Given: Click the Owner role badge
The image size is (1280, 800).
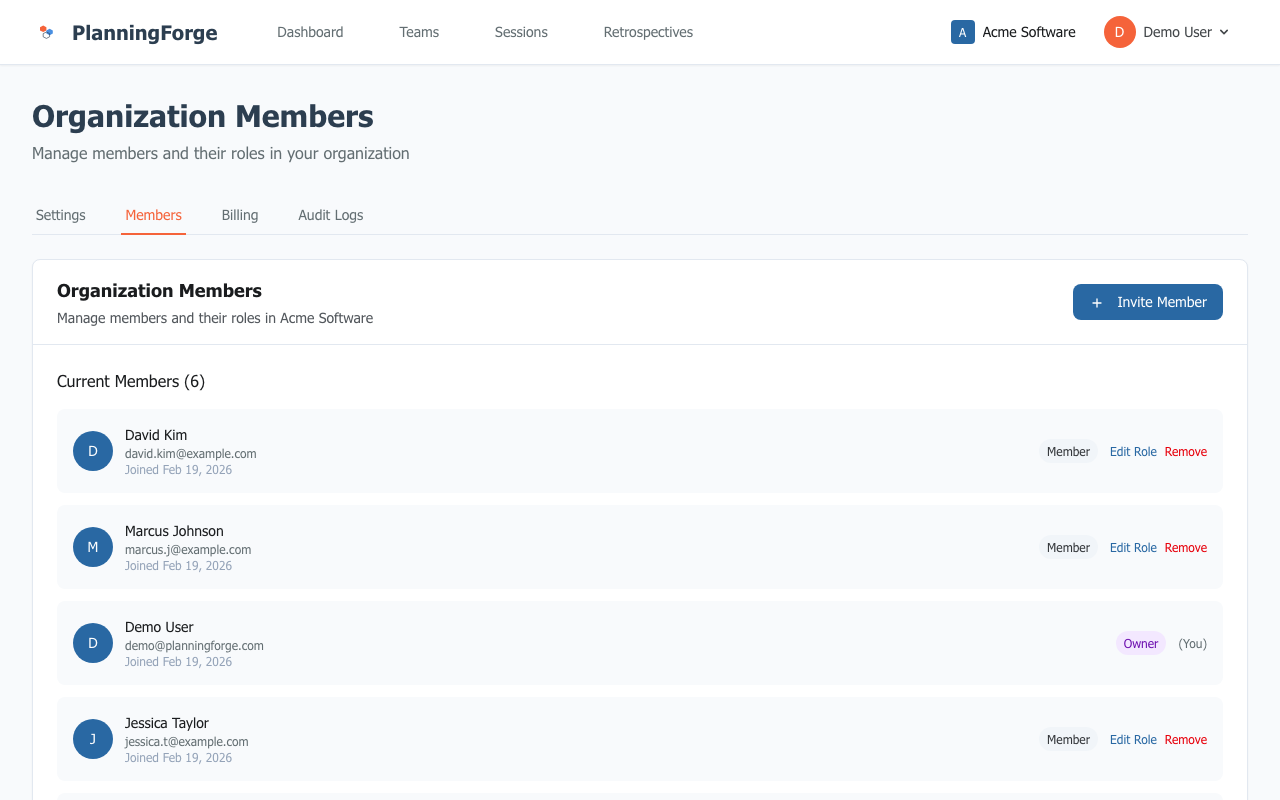Looking at the screenshot, I should [1140, 643].
